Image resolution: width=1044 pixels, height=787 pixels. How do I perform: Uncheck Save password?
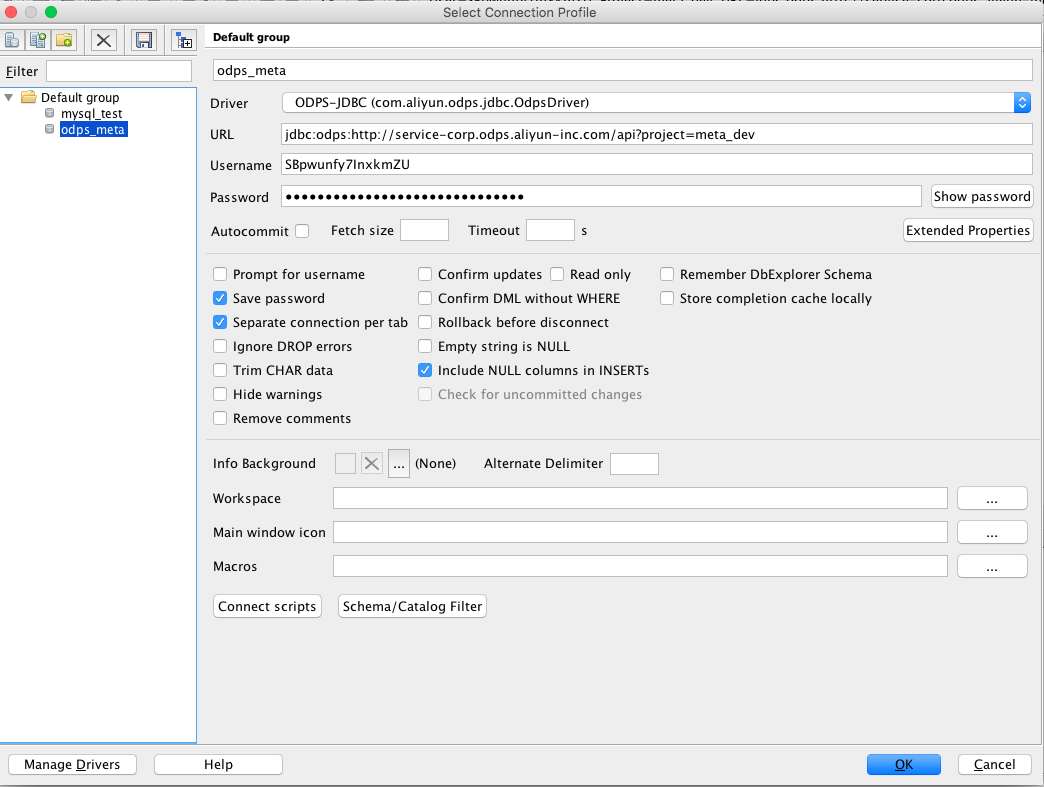pos(220,298)
